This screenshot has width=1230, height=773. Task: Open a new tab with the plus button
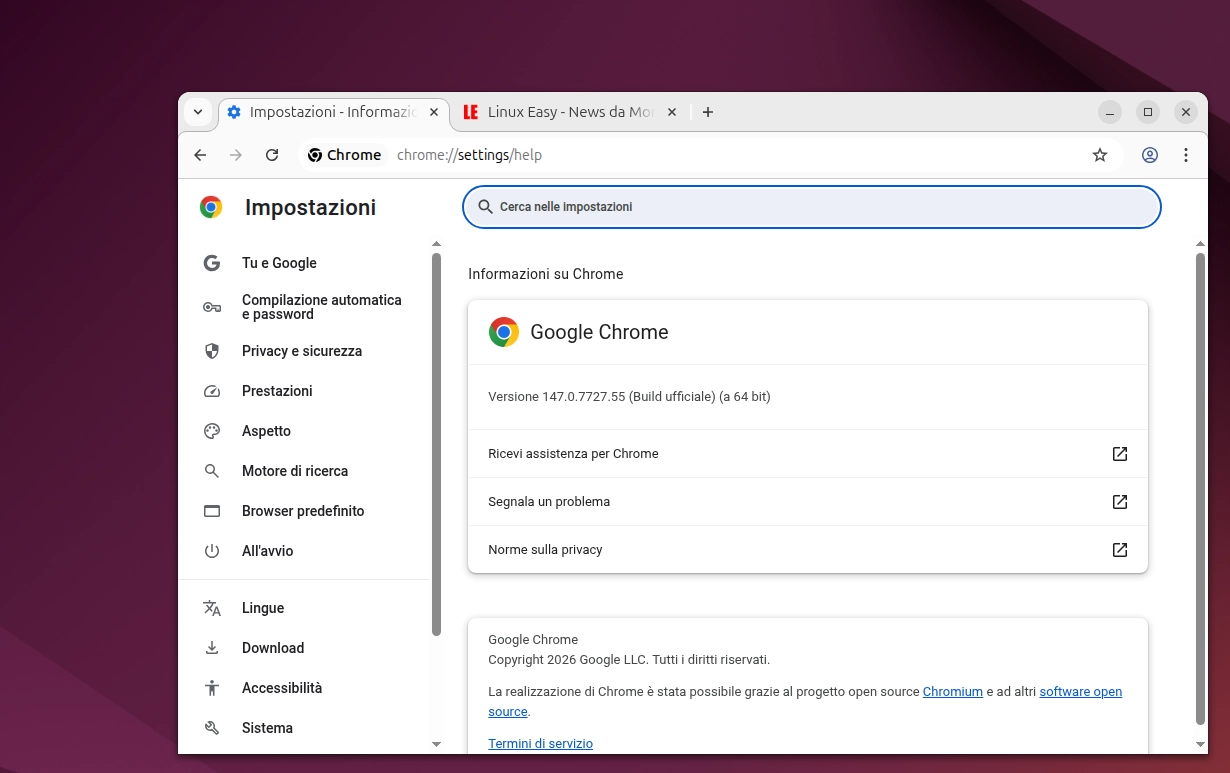708,112
